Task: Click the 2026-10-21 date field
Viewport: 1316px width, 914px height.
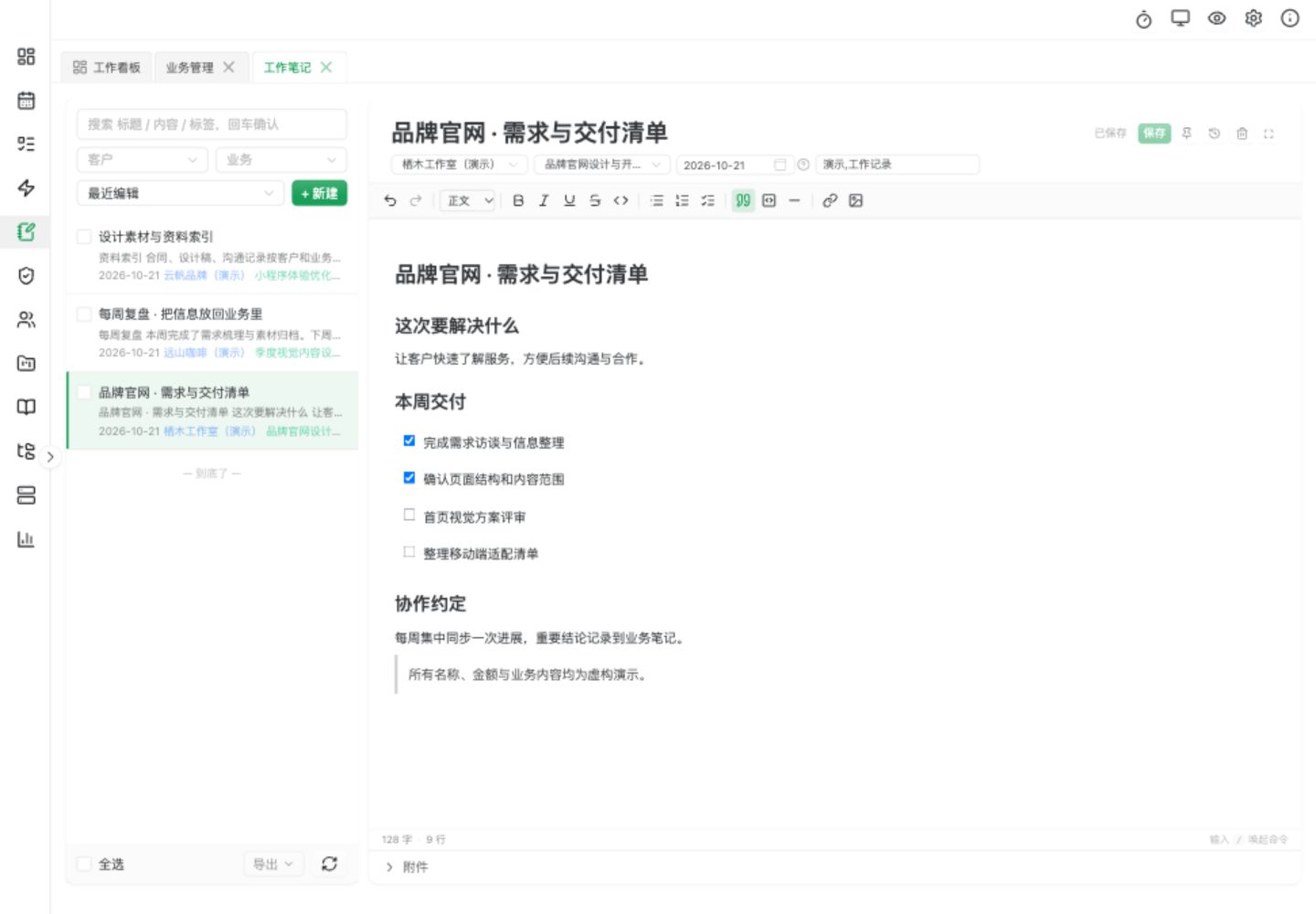Action: click(x=734, y=165)
